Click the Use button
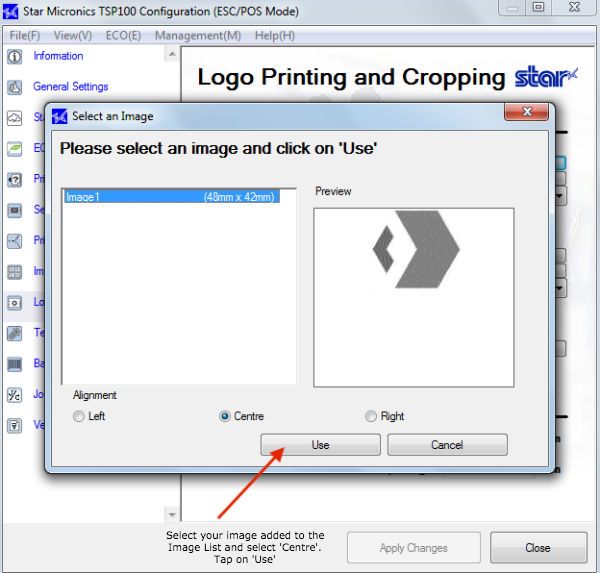Image resolution: width=600 pixels, height=573 pixels. pos(321,445)
